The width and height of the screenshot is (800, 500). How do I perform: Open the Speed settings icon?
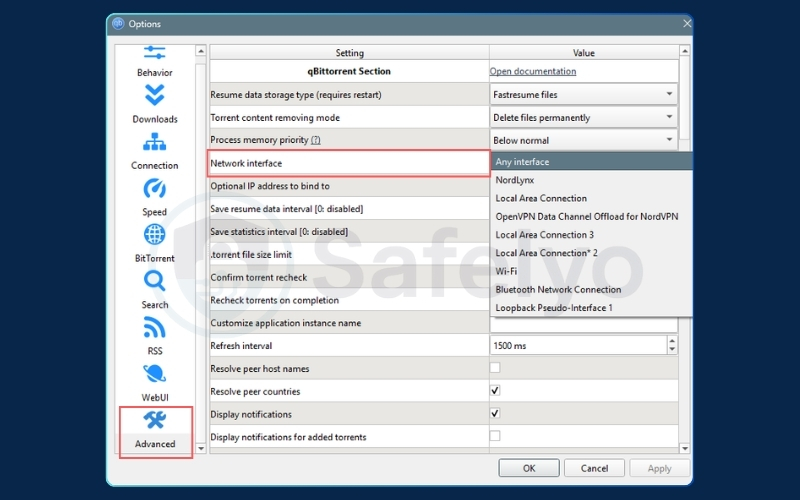click(x=155, y=188)
